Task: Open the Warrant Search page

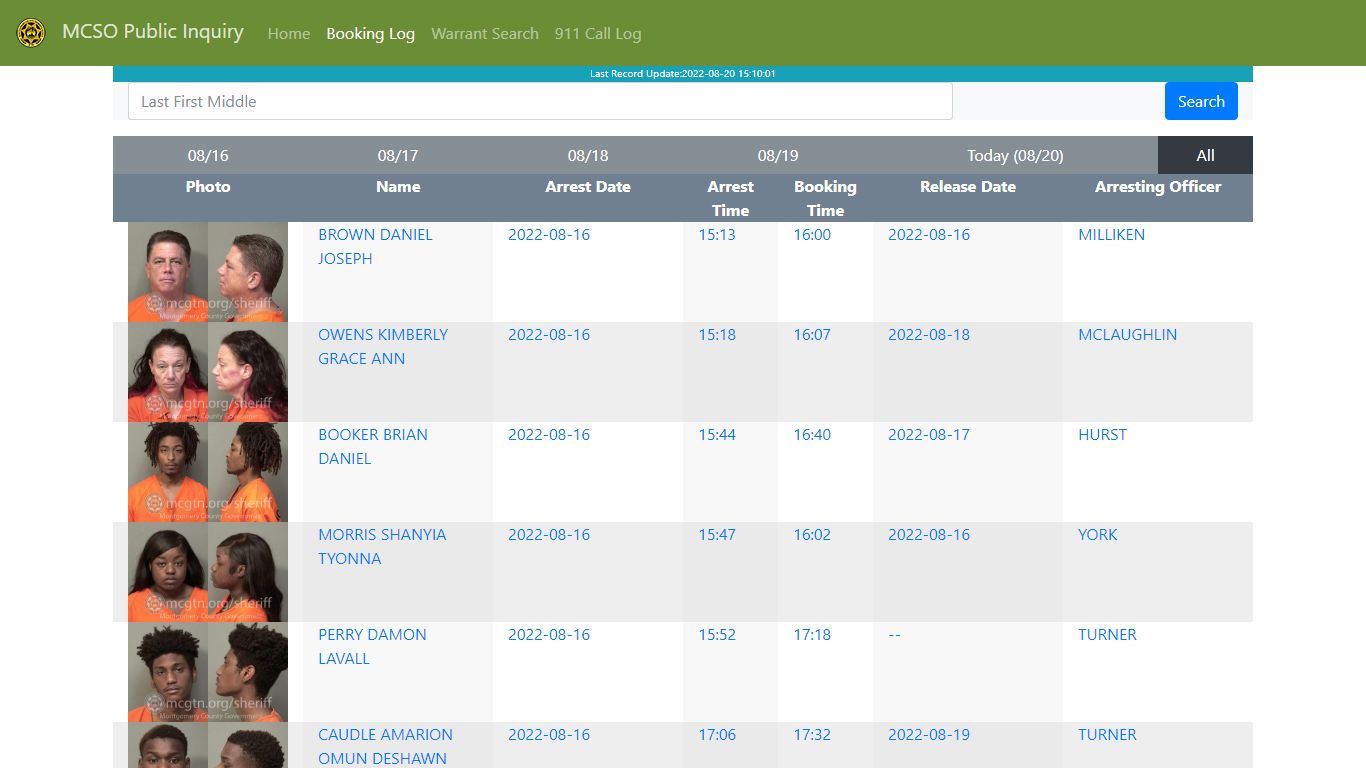Action: 485,34
